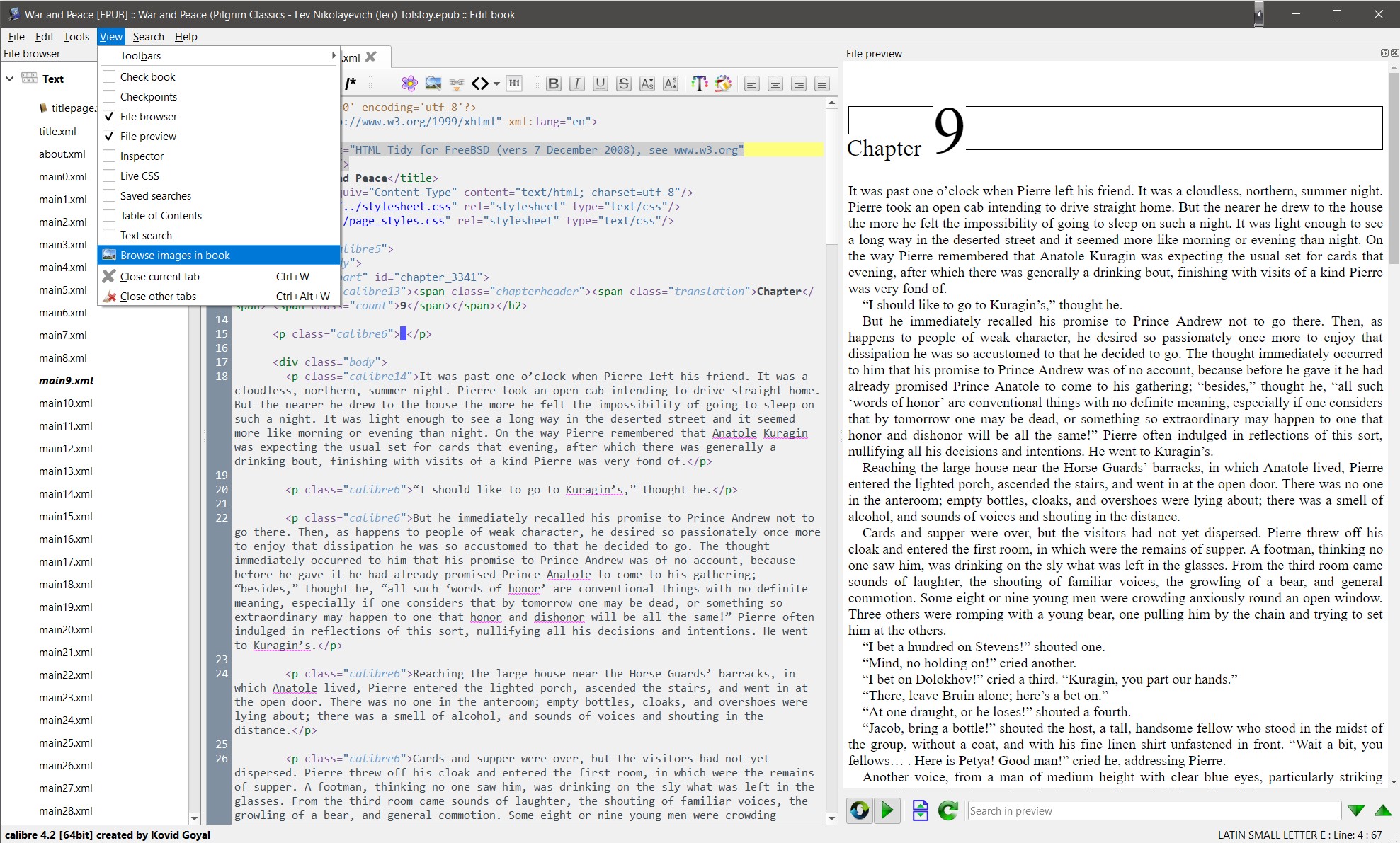Click the text foreground color icon
The width and height of the screenshot is (1400, 843).
699,84
